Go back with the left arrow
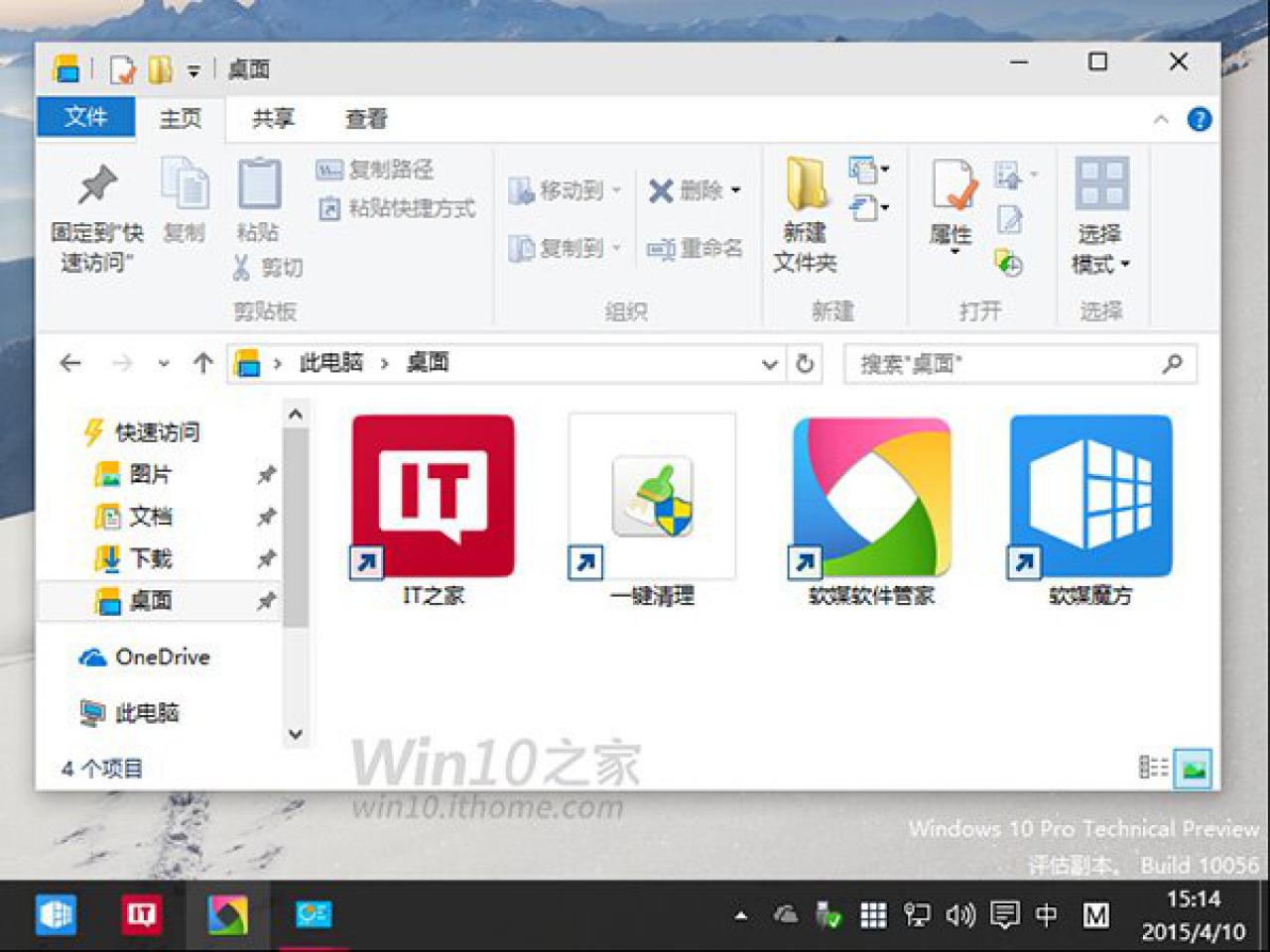This screenshot has width=1270, height=952. [x=70, y=364]
